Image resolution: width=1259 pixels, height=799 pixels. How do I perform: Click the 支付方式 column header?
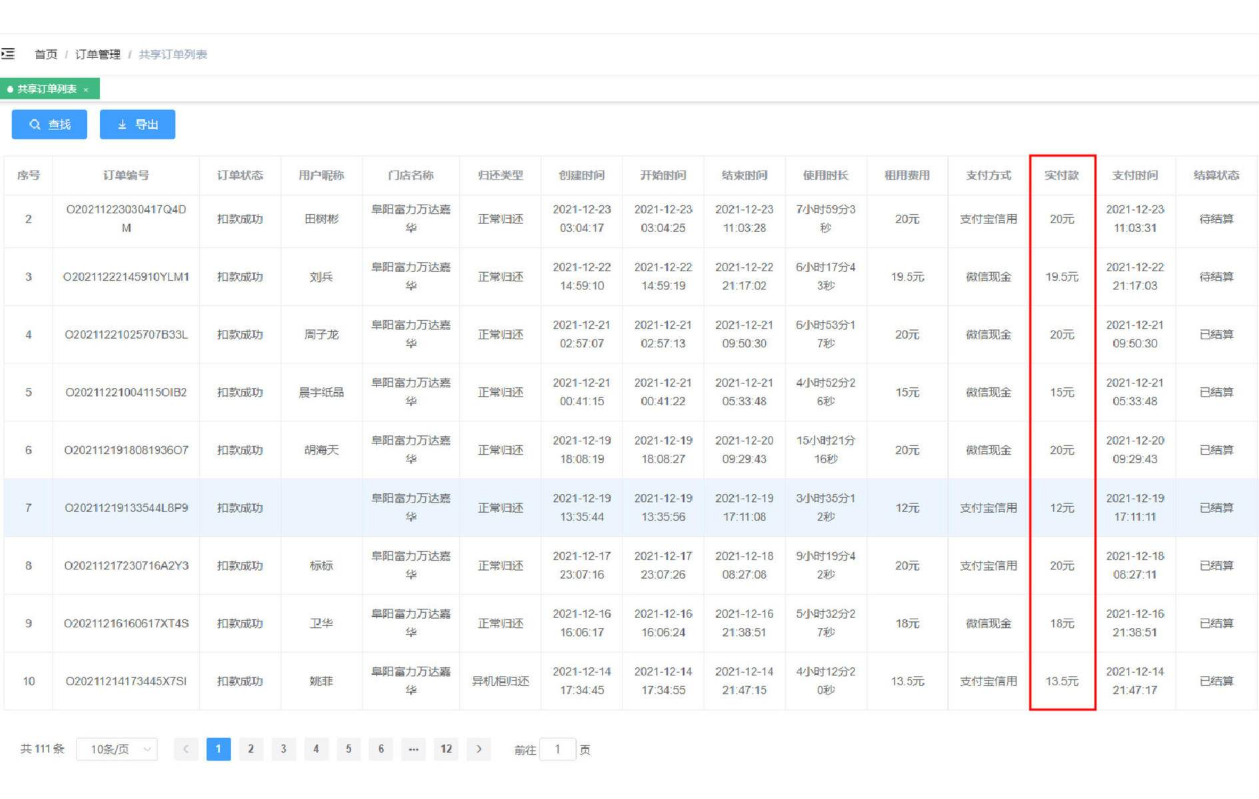[x=988, y=175]
